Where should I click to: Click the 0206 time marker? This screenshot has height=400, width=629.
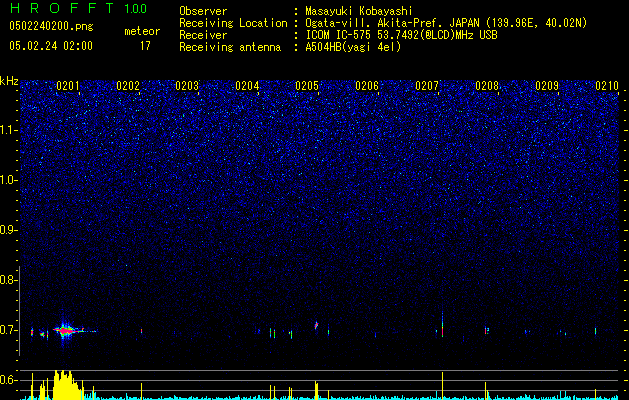(367, 86)
